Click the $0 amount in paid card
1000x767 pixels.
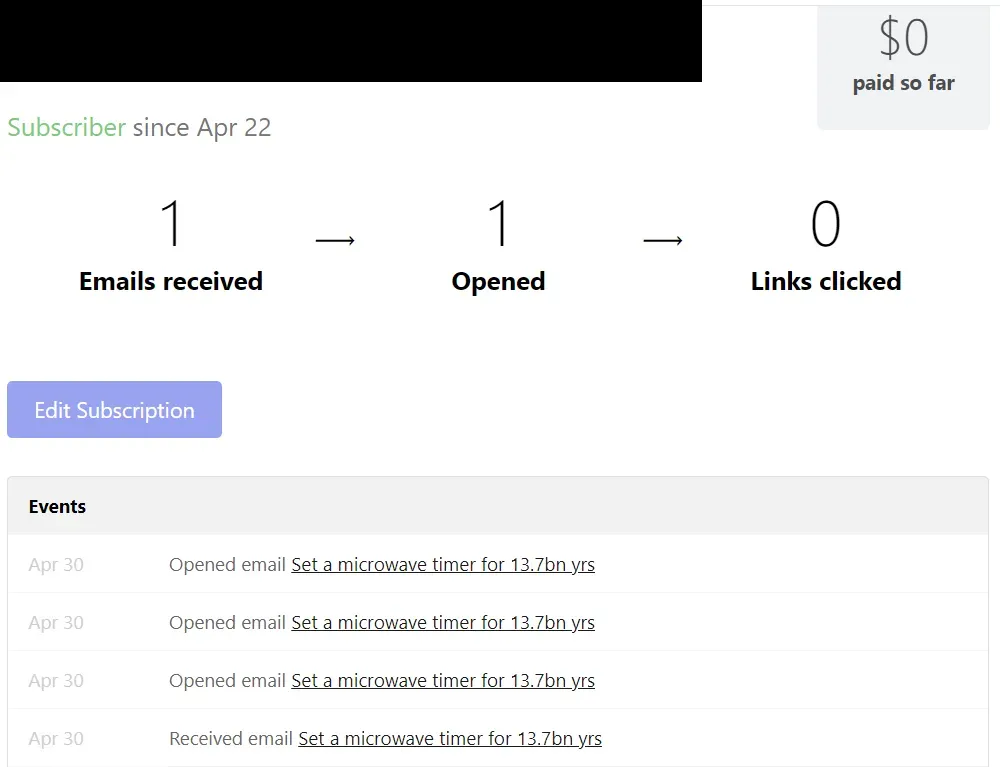(x=903, y=38)
